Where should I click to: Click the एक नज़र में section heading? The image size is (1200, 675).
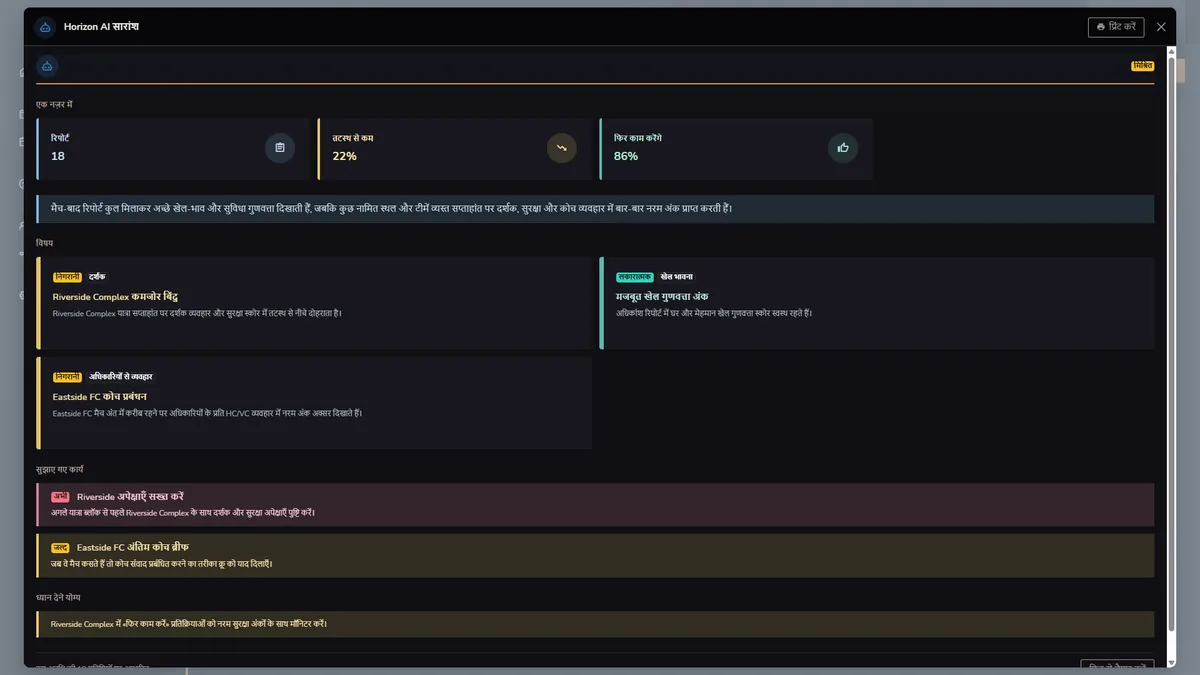(x=54, y=104)
